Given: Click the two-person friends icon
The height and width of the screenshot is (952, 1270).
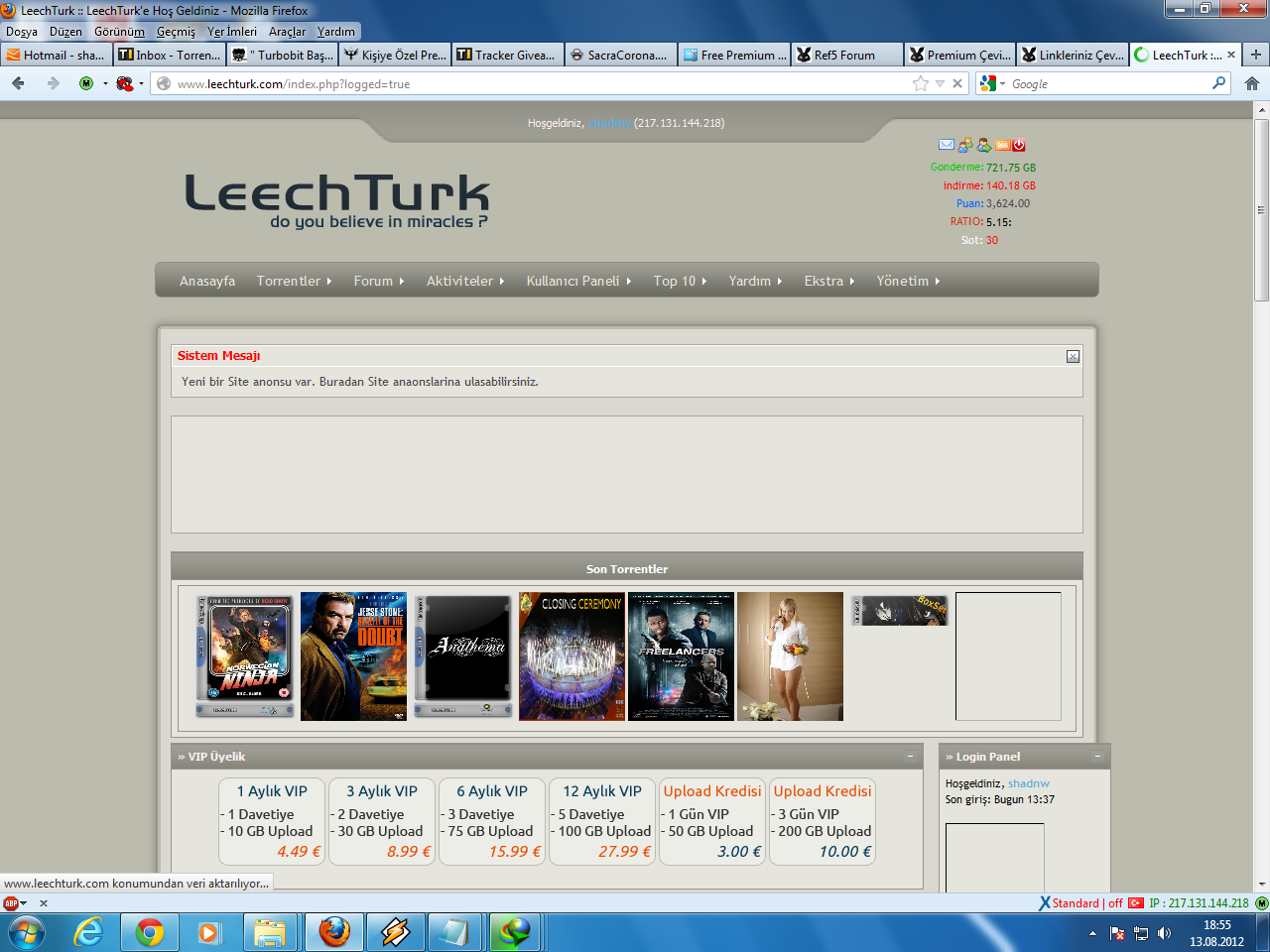Looking at the screenshot, I should (x=964, y=145).
